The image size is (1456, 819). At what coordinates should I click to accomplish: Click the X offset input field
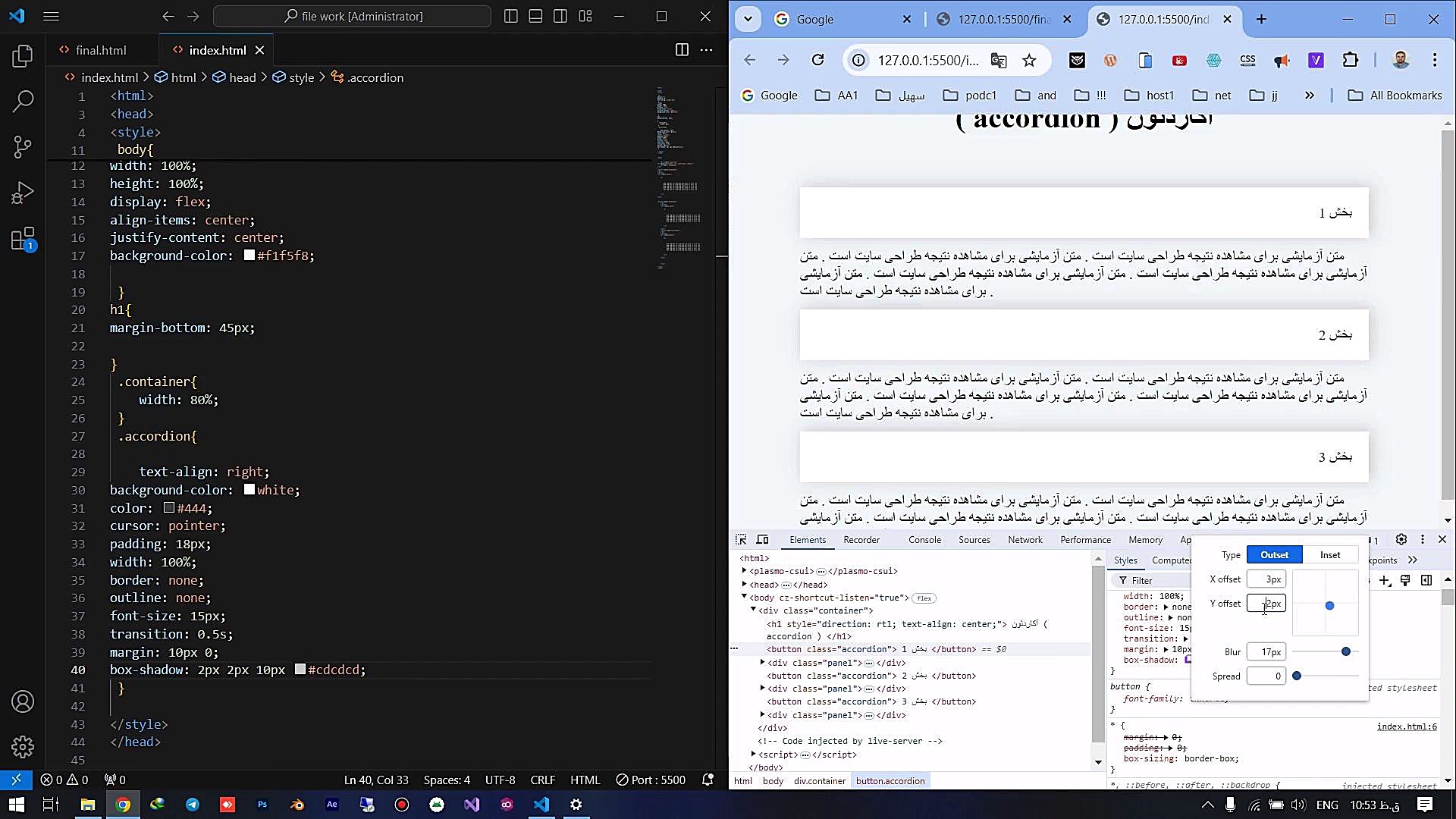click(x=1266, y=579)
